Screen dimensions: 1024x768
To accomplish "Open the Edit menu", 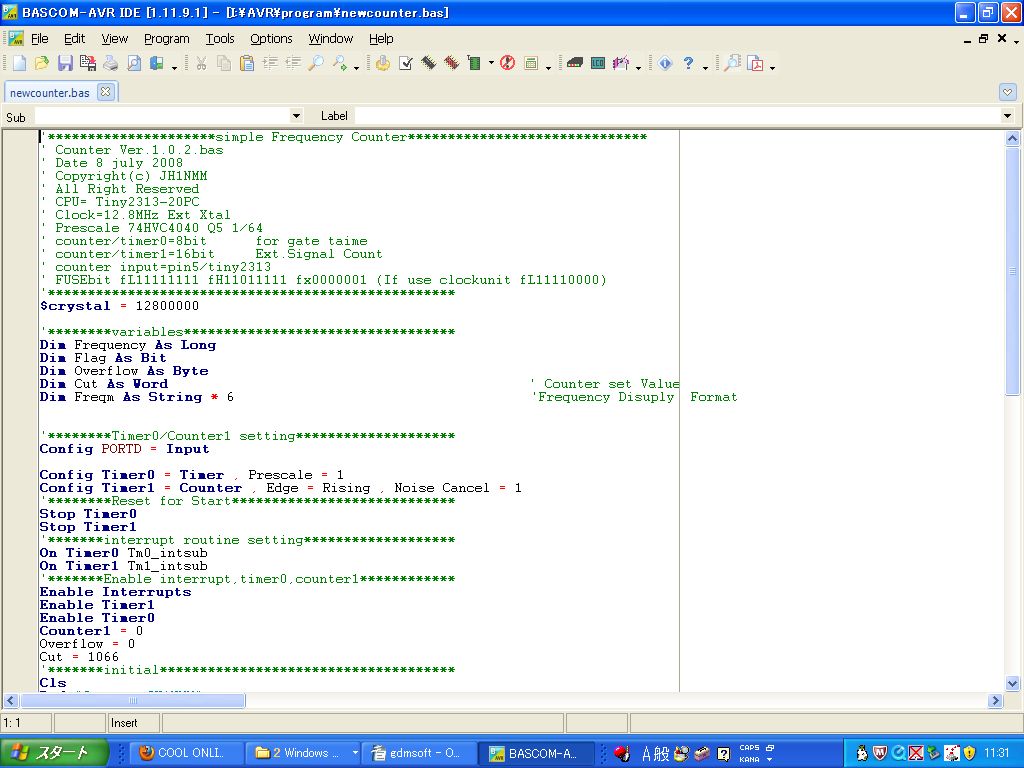I will coord(74,39).
